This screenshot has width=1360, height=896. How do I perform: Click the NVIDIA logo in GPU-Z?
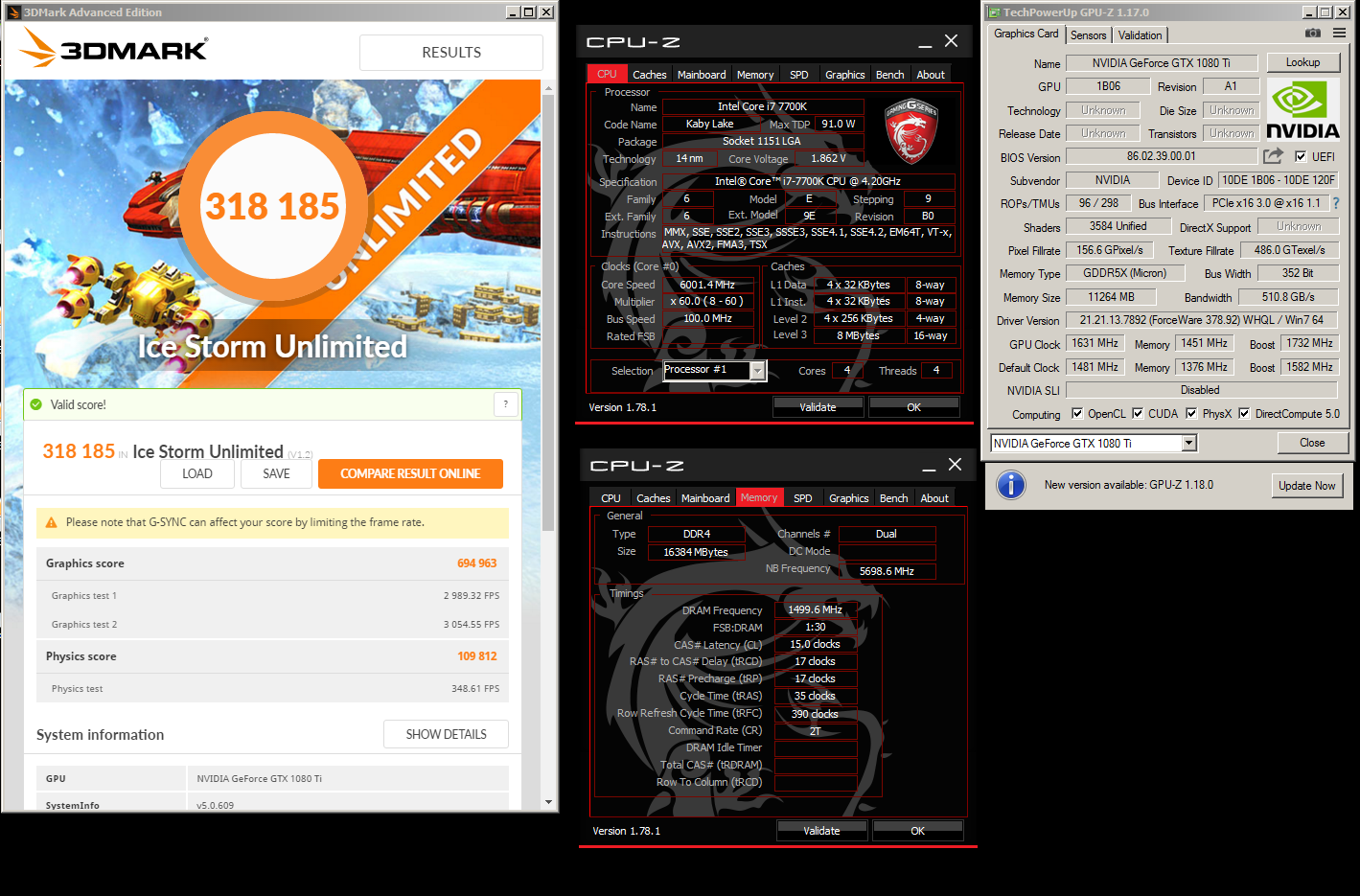[x=1302, y=110]
